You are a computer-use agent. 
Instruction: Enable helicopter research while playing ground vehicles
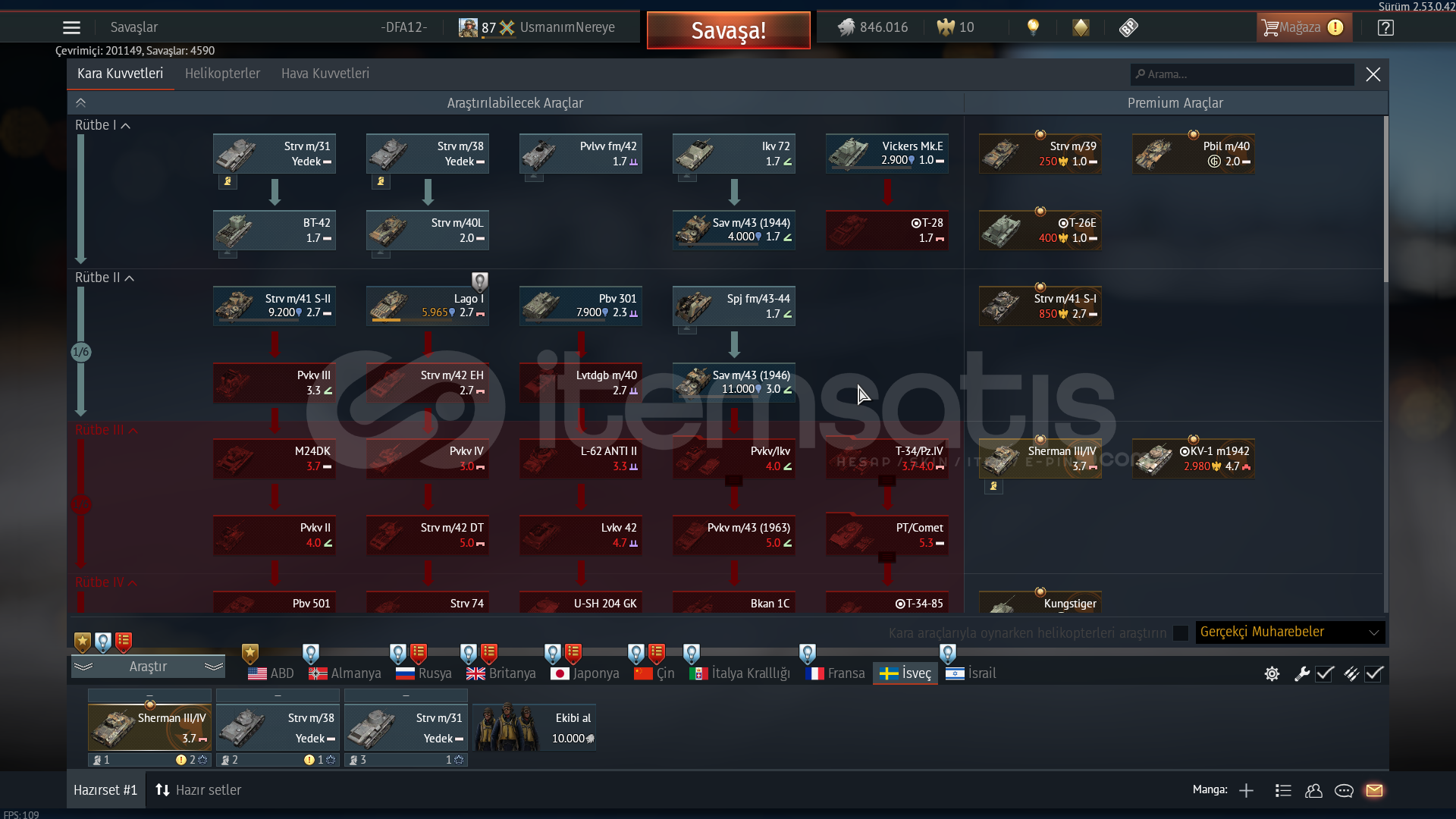tap(1181, 632)
